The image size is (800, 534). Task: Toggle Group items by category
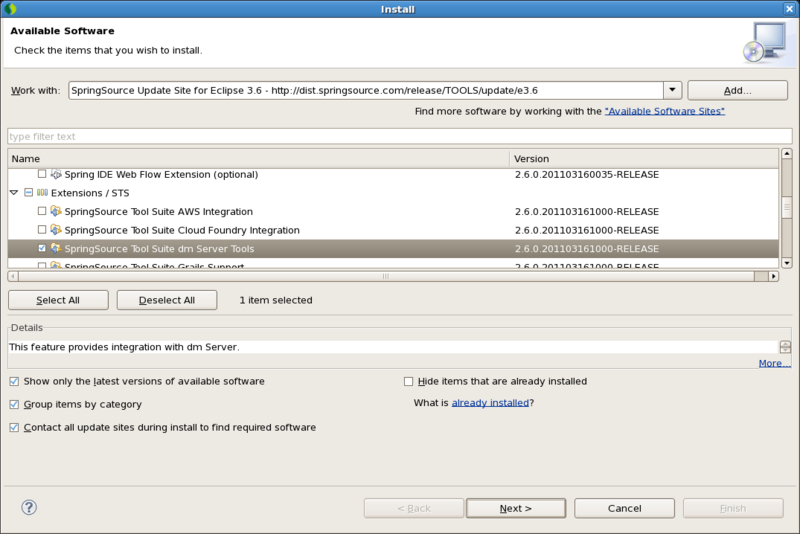[x=14, y=404]
